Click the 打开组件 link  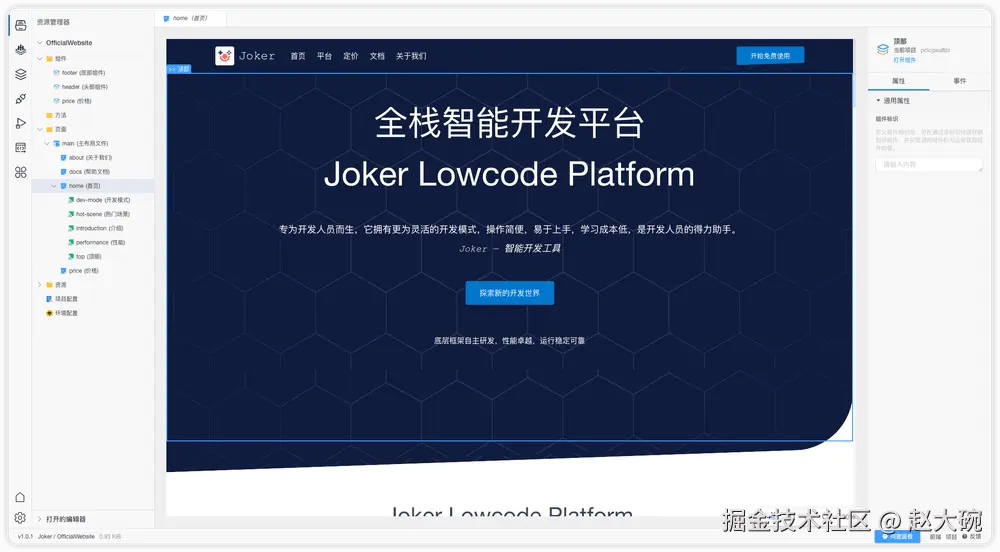tap(904, 60)
